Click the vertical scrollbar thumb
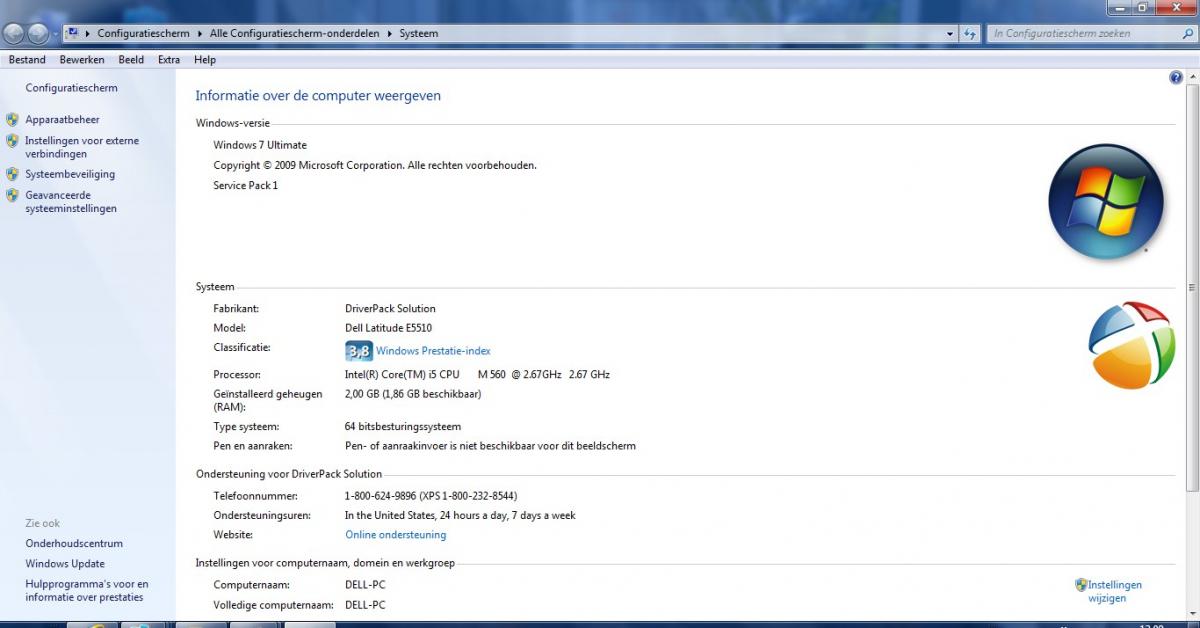1200x628 pixels. (x=1192, y=288)
